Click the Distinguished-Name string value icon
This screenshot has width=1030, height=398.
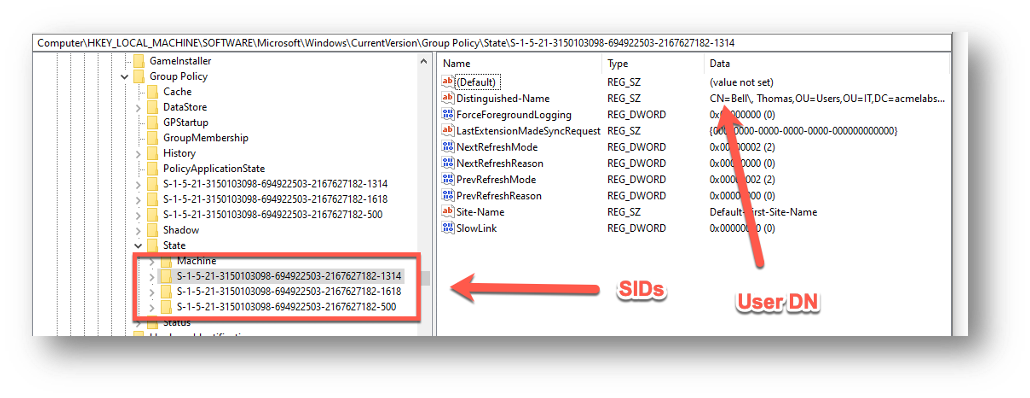click(x=448, y=99)
